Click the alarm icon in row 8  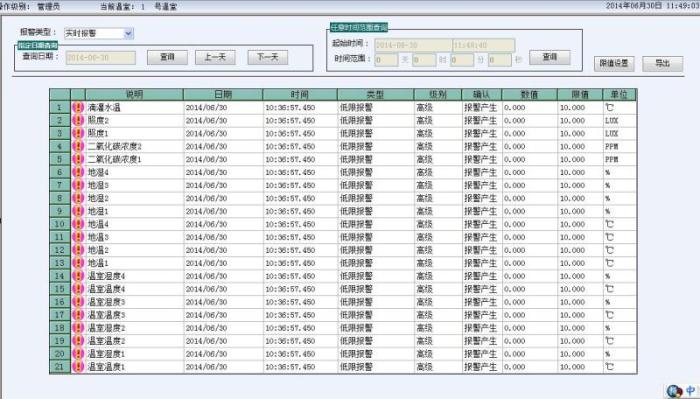coord(78,198)
